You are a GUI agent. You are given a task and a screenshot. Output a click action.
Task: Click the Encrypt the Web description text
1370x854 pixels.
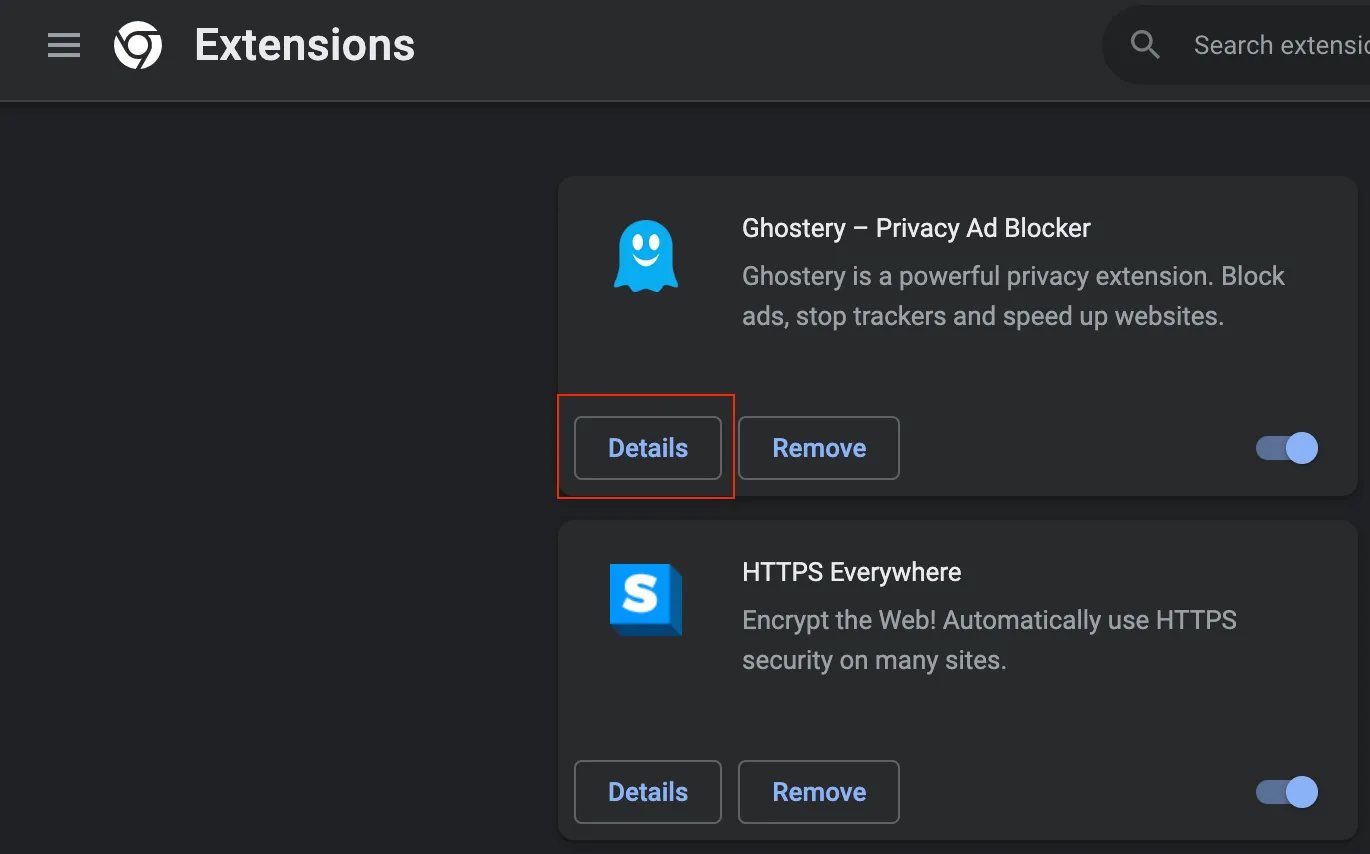coord(989,640)
